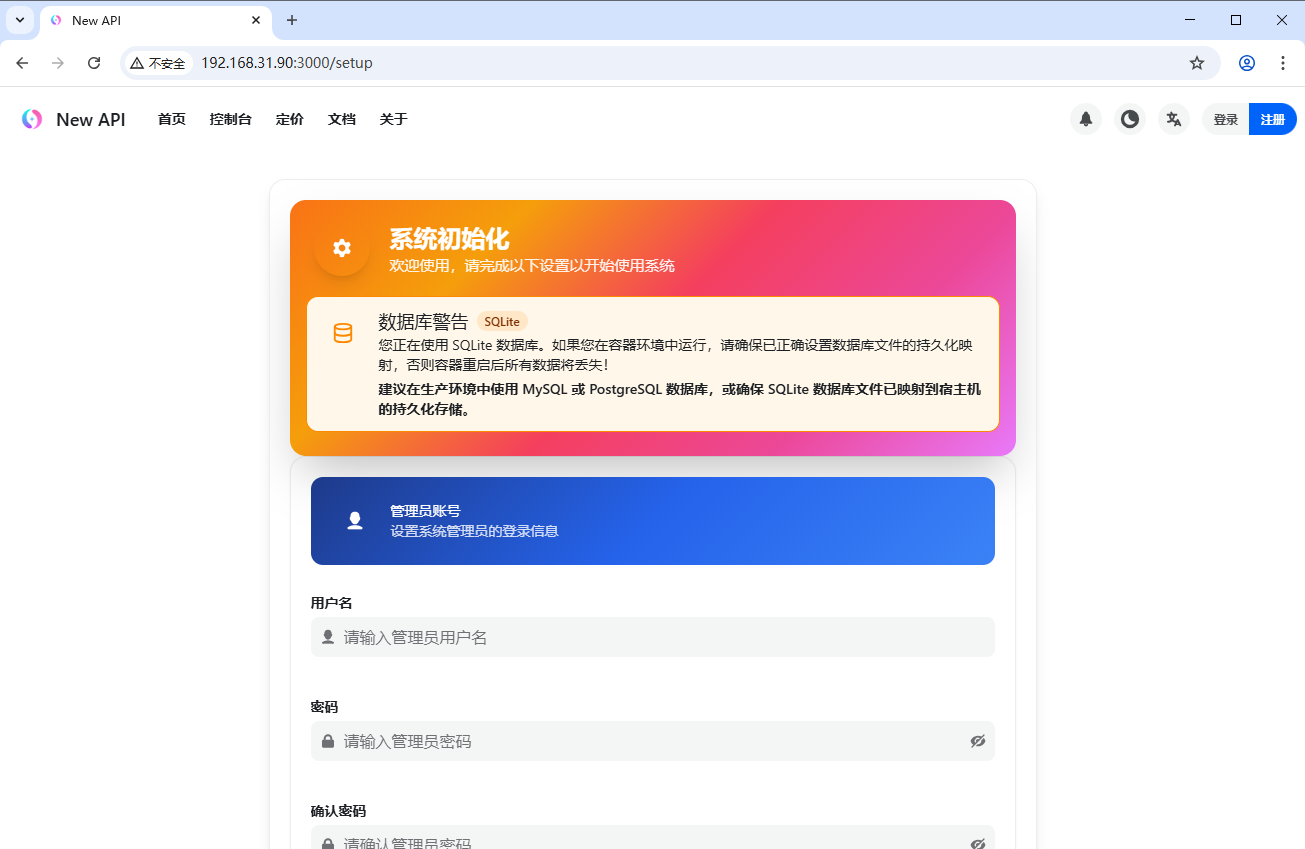Click the 用户名 input field
The height and width of the screenshot is (849, 1305).
[652, 637]
